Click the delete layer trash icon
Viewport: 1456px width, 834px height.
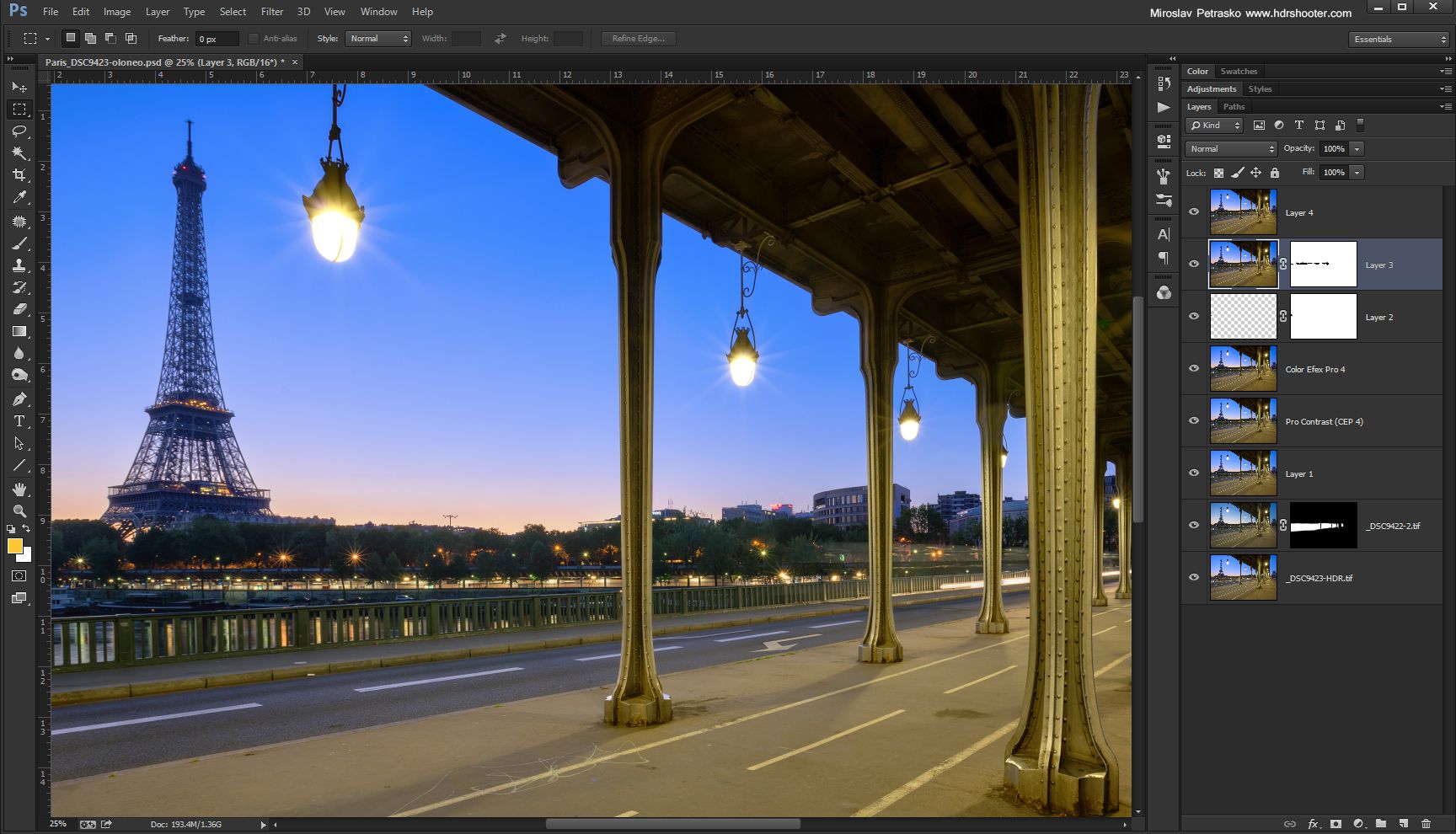1426,823
